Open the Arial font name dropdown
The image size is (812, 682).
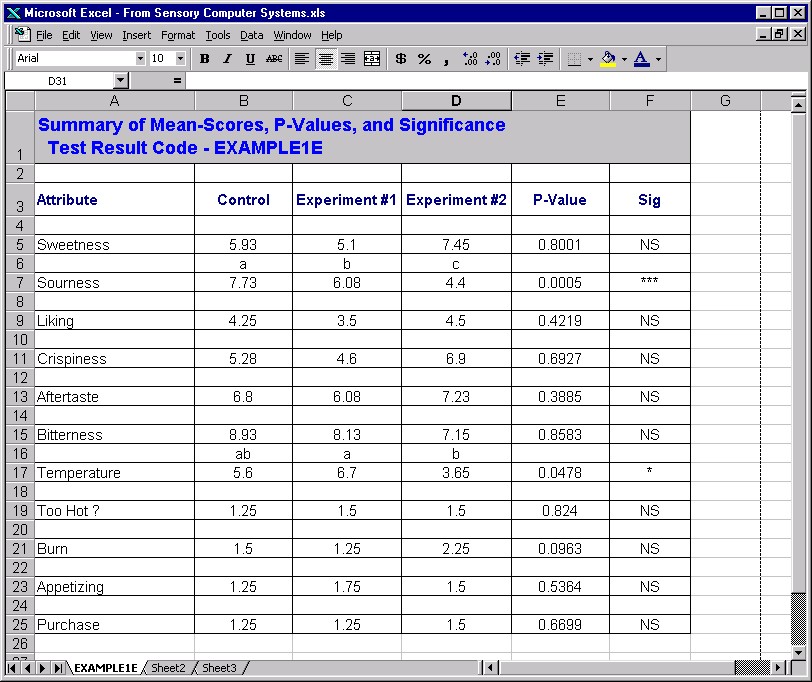139,59
